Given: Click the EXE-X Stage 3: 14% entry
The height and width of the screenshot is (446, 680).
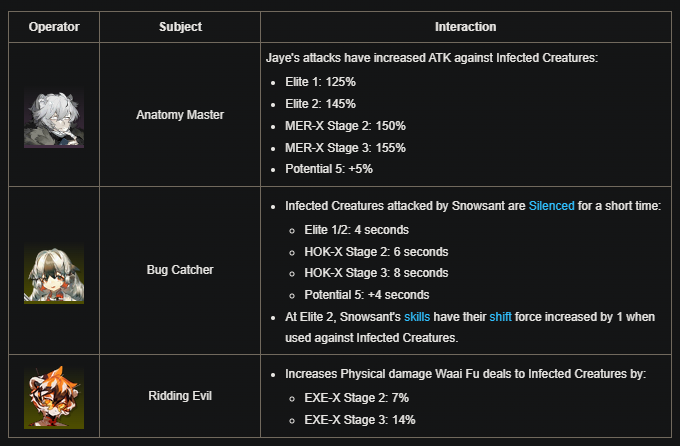Looking at the screenshot, I should click(360, 420).
